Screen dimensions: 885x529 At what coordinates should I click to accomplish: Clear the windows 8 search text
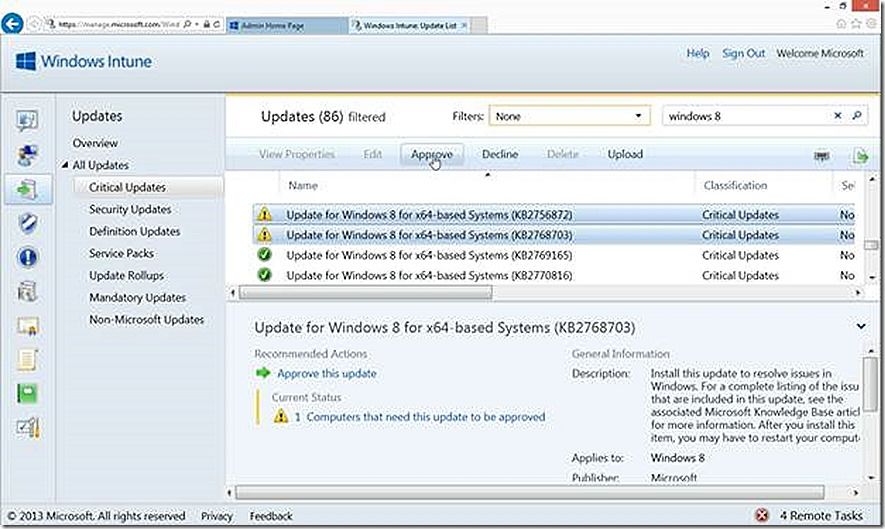point(838,116)
